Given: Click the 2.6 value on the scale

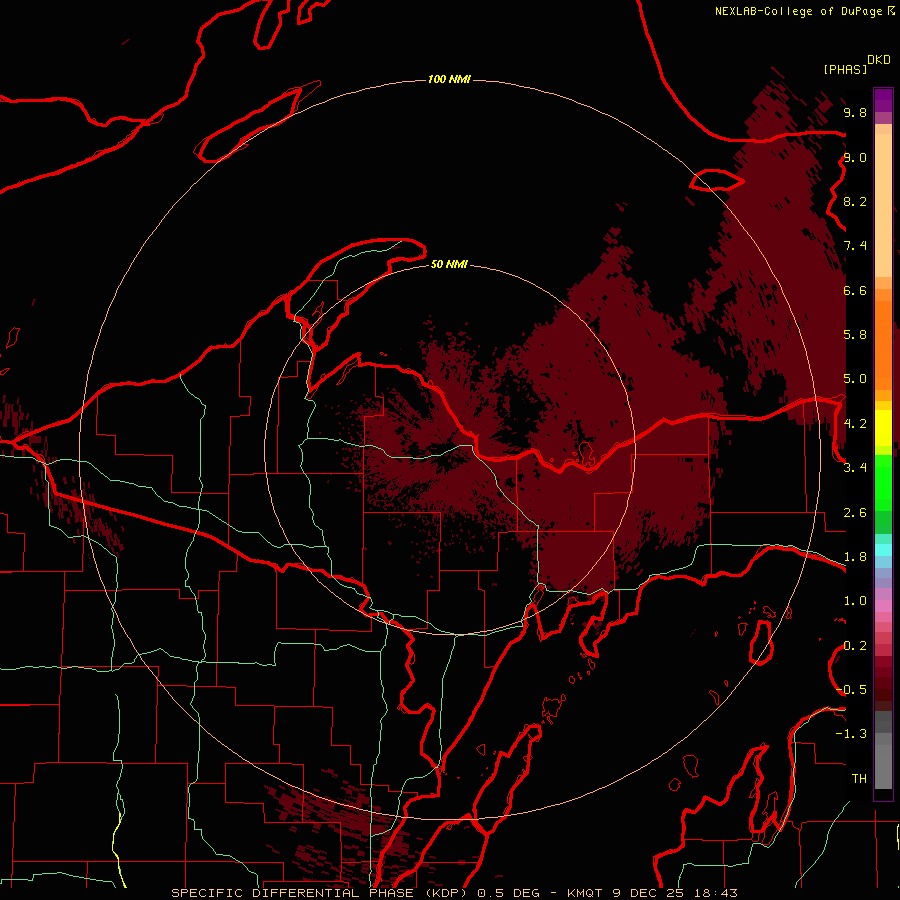Looking at the screenshot, I should [855, 513].
